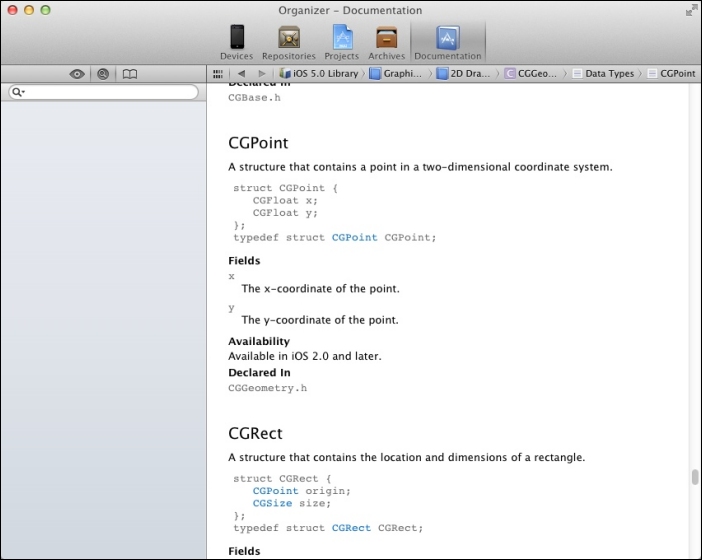
Task: Open the Graphi... breadcrumb segment
Action: (396, 73)
